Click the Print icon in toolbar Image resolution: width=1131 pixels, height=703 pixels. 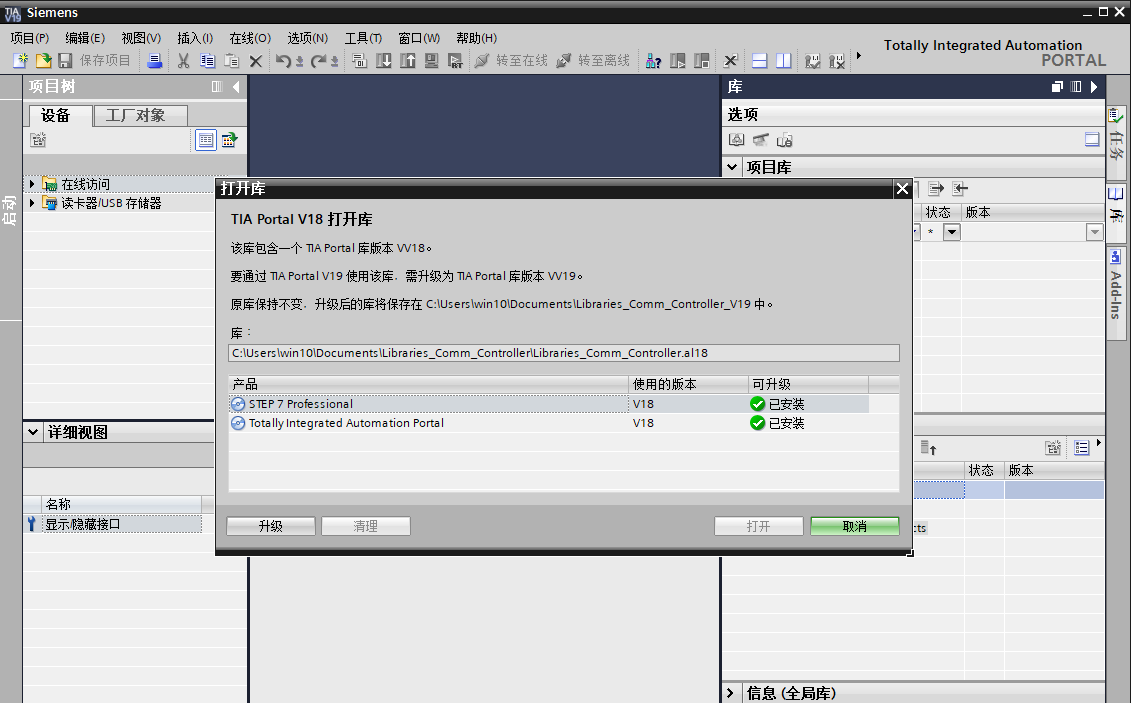tap(154, 61)
